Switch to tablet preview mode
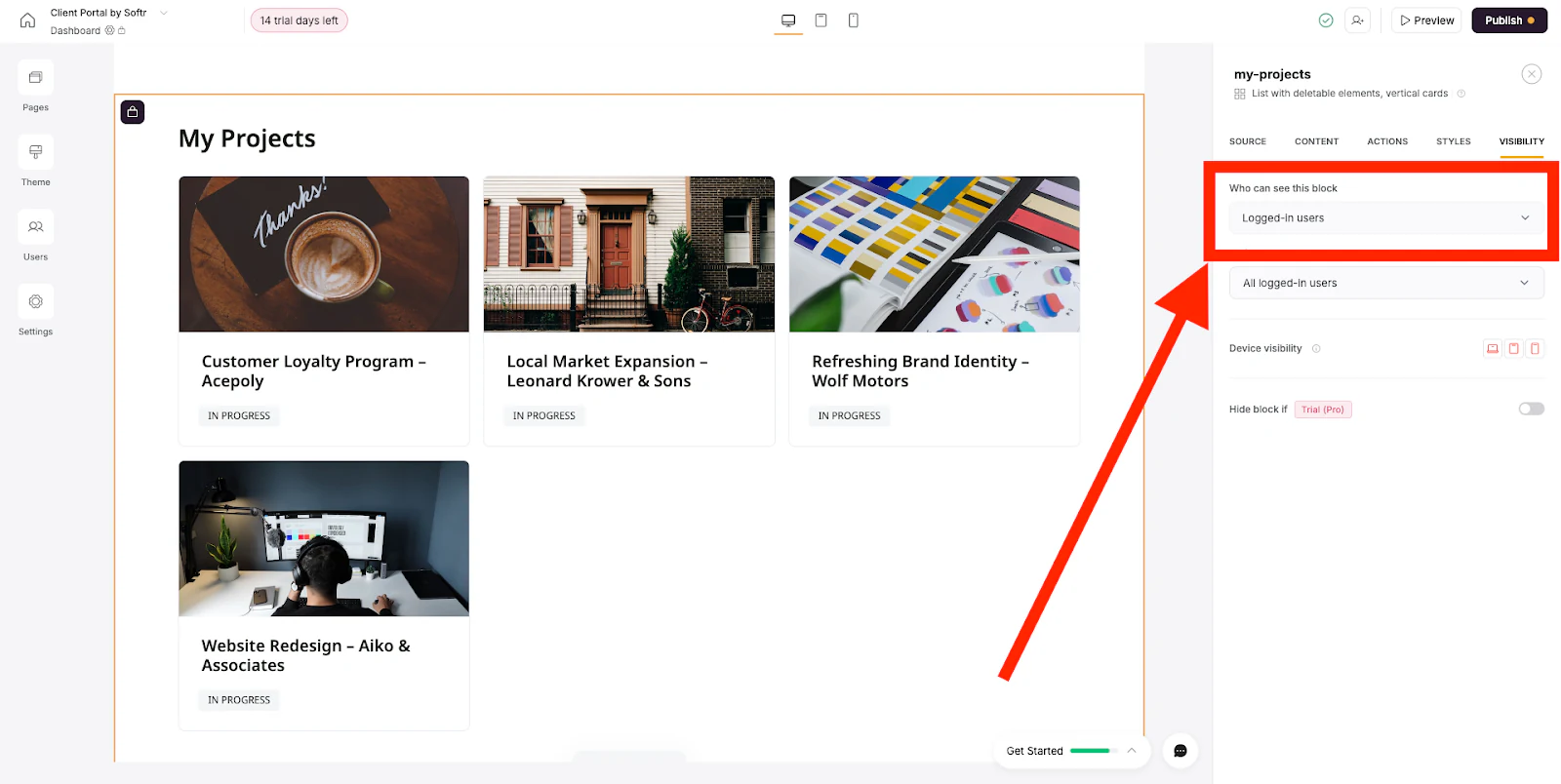The height and width of the screenshot is (784, 1561). point(821,20)
